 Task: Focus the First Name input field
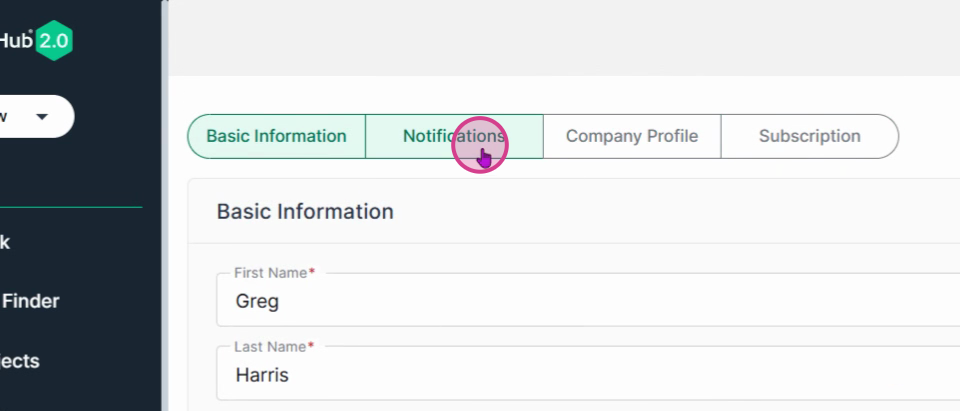[x=588, y=300]
